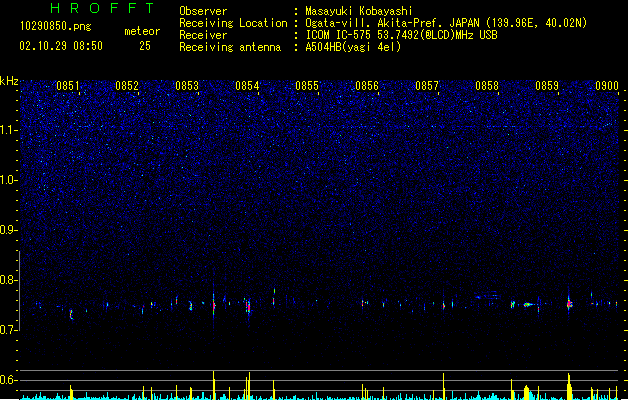The height and width of the screenshot is (400, 629).
Task: Click the ICOM IC-575 receiver text
Action: coord(402,35)
